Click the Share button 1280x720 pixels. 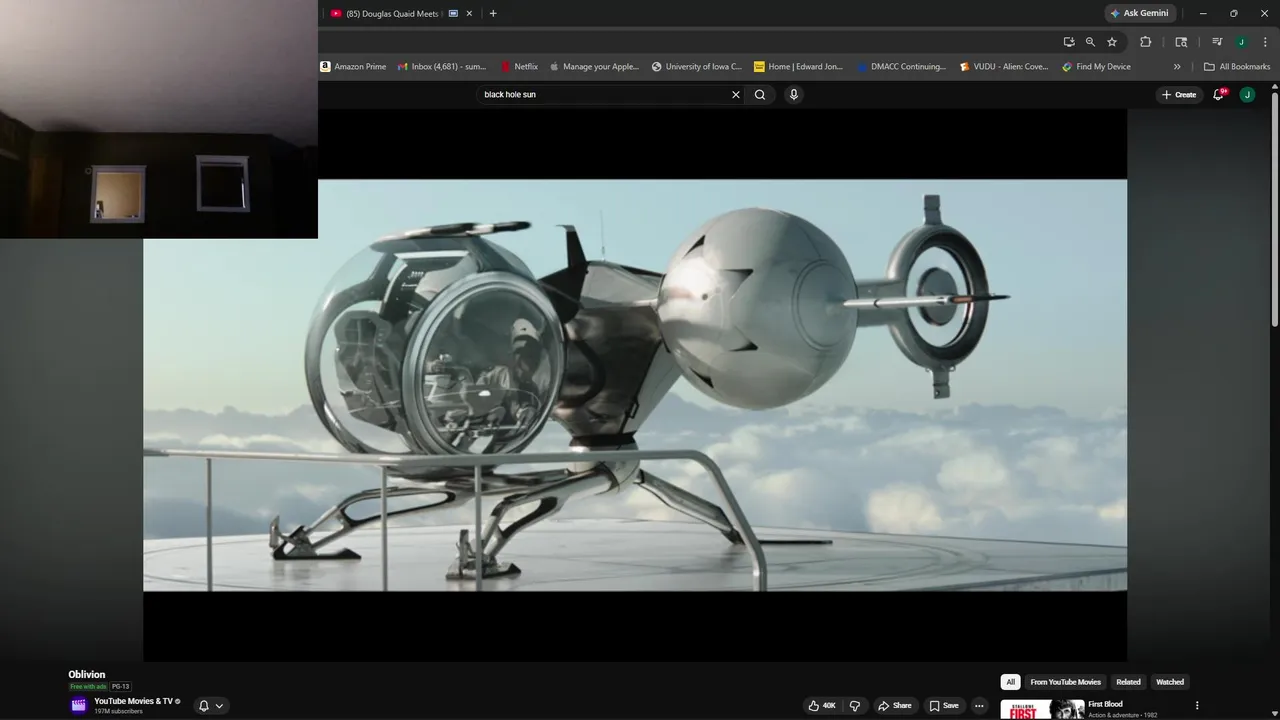tap(895, 706)
